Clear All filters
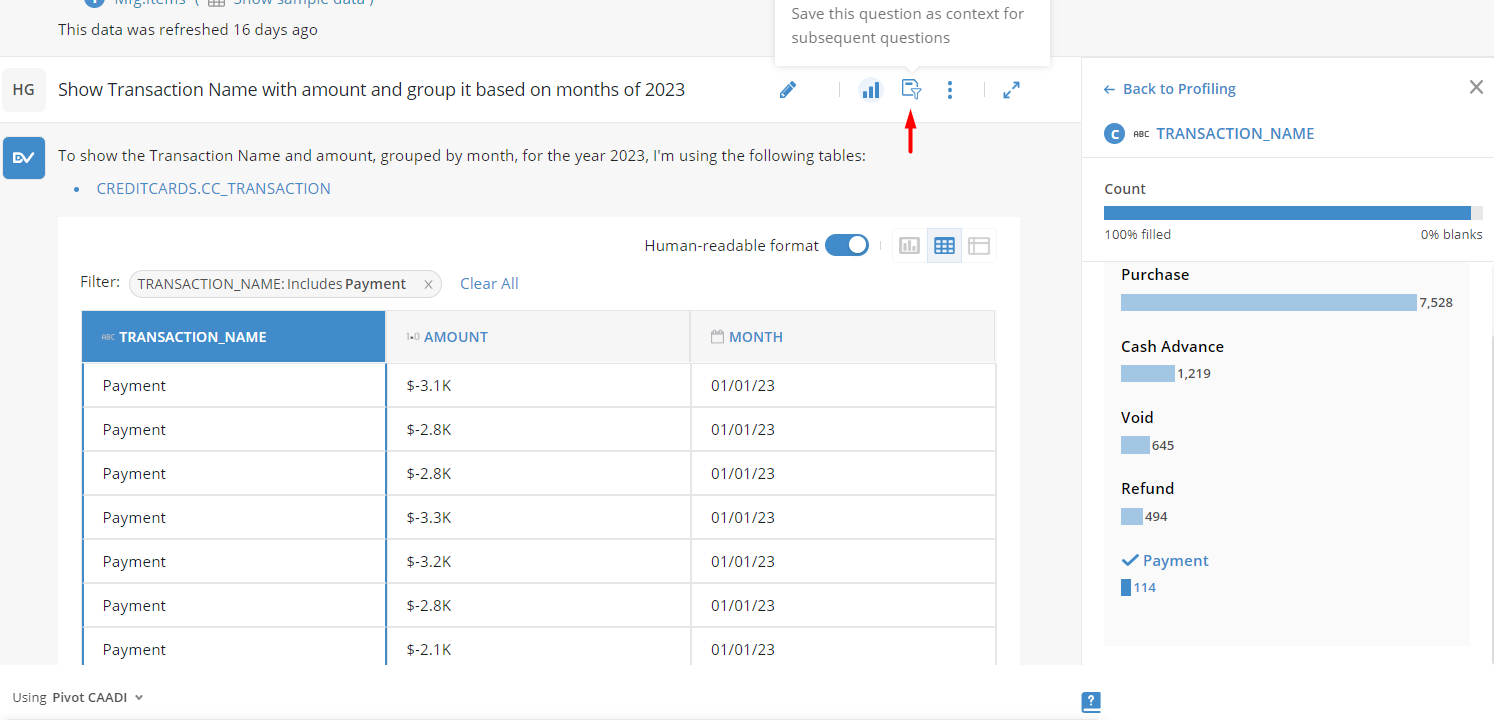The image size is (1494, 720). click(489, 284)
